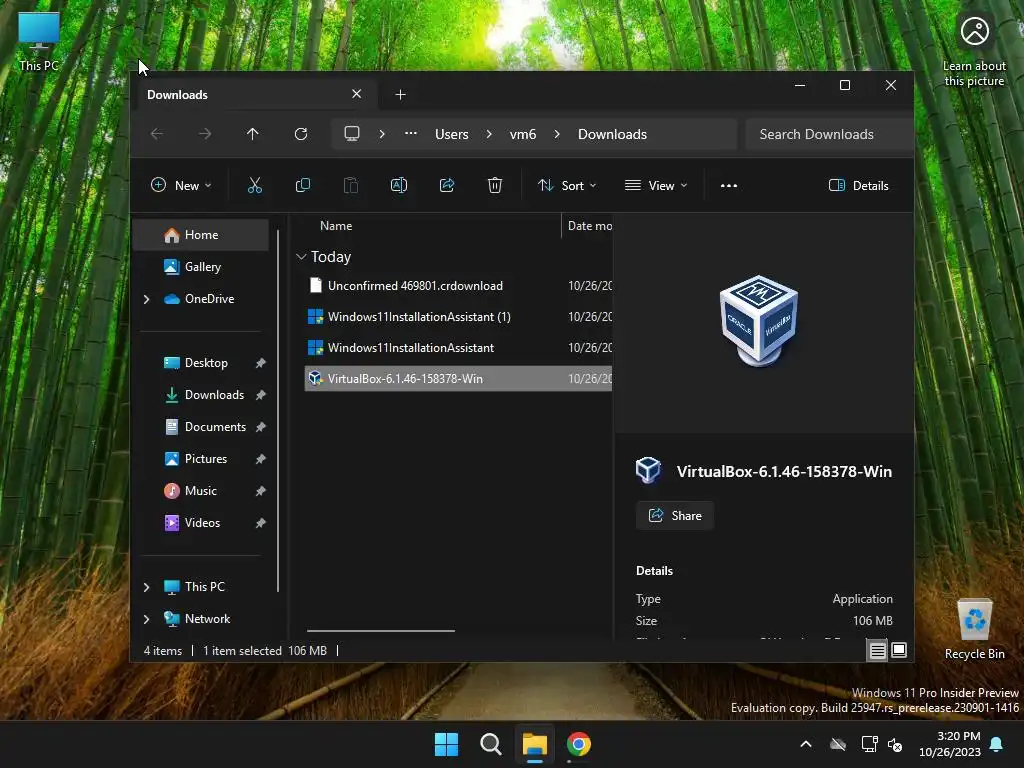Toggle the Details pane button
This screenshot has height=768, width=1024.
point(858,185)
